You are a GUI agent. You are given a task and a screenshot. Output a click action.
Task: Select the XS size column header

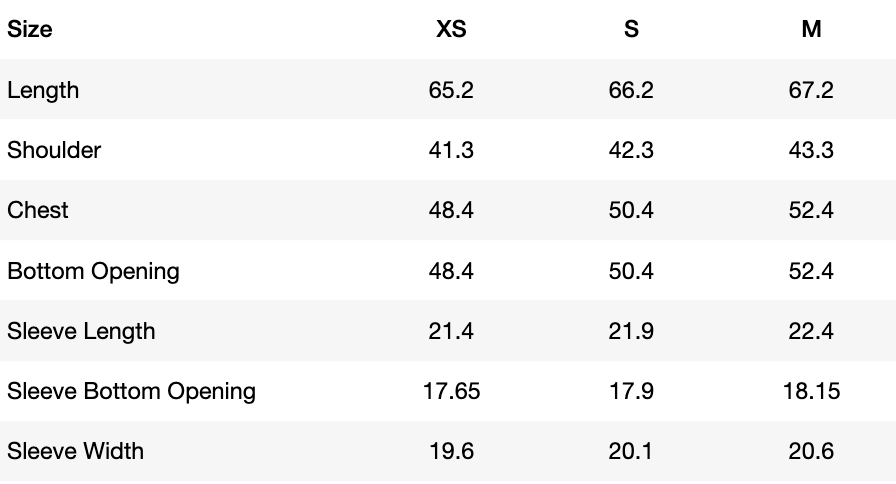pyautogui.click(x=451, y=30)
